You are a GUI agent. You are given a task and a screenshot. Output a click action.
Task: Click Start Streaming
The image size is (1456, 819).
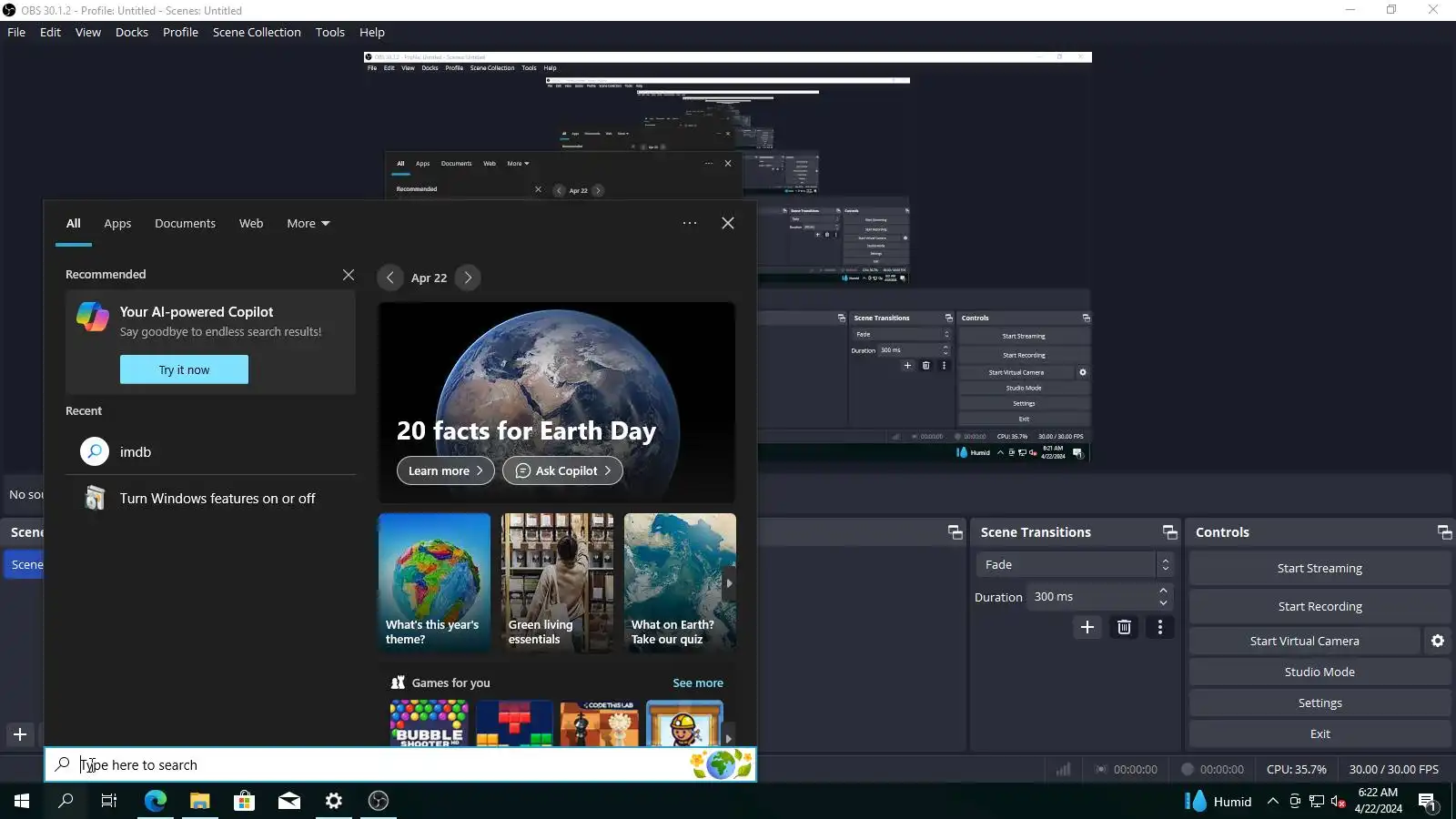pos(1319,568)
